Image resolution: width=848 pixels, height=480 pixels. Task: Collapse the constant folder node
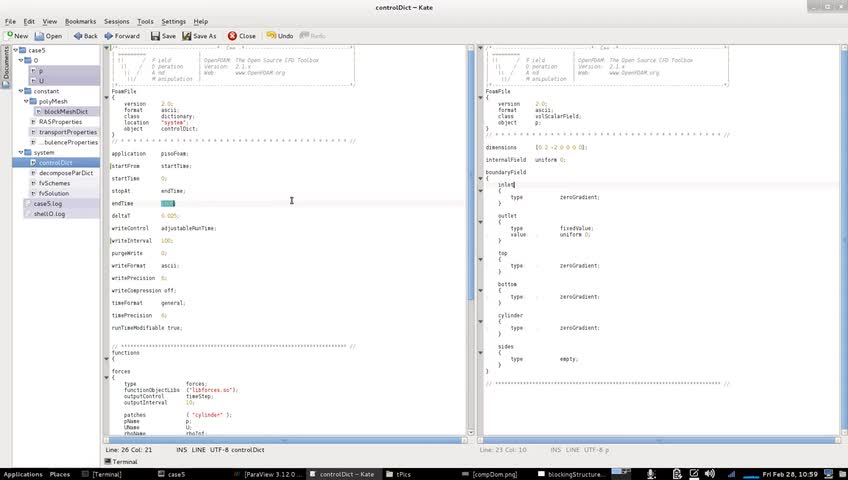pos(23,91)
